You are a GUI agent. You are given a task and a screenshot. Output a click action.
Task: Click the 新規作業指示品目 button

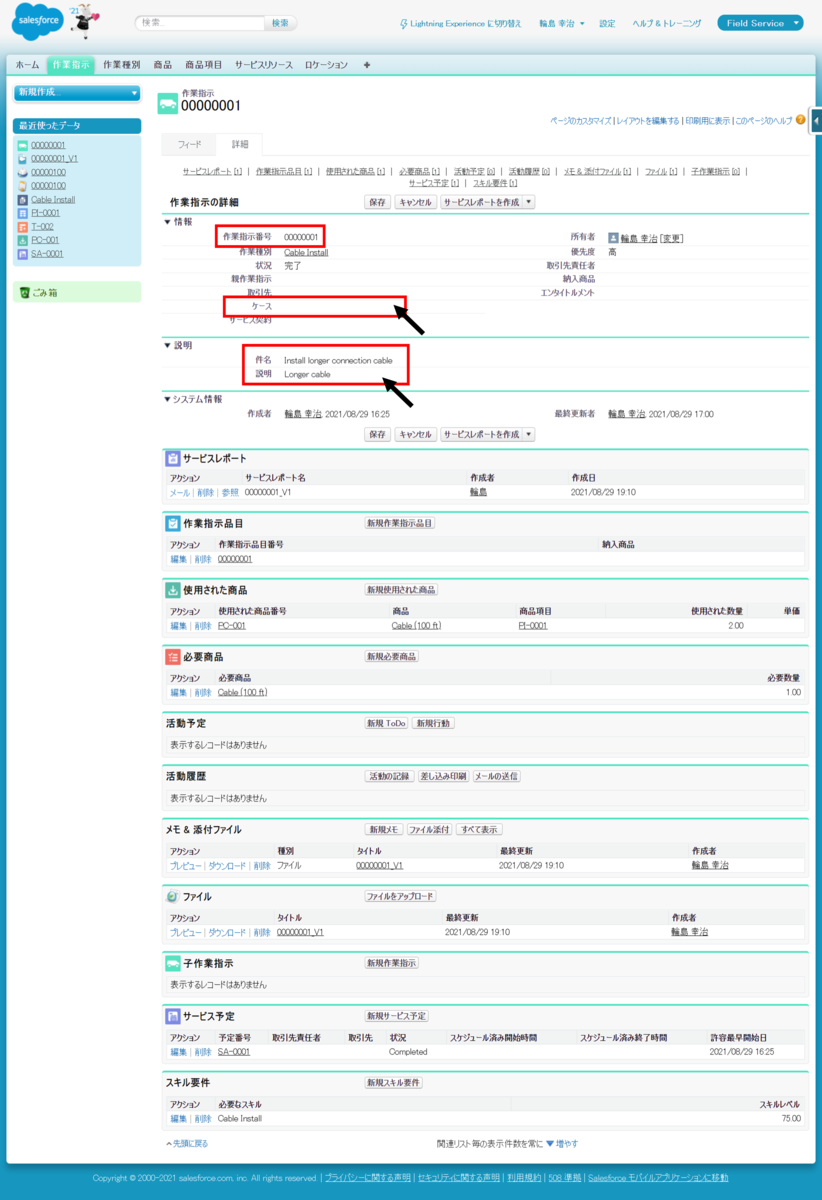point(400,523)
